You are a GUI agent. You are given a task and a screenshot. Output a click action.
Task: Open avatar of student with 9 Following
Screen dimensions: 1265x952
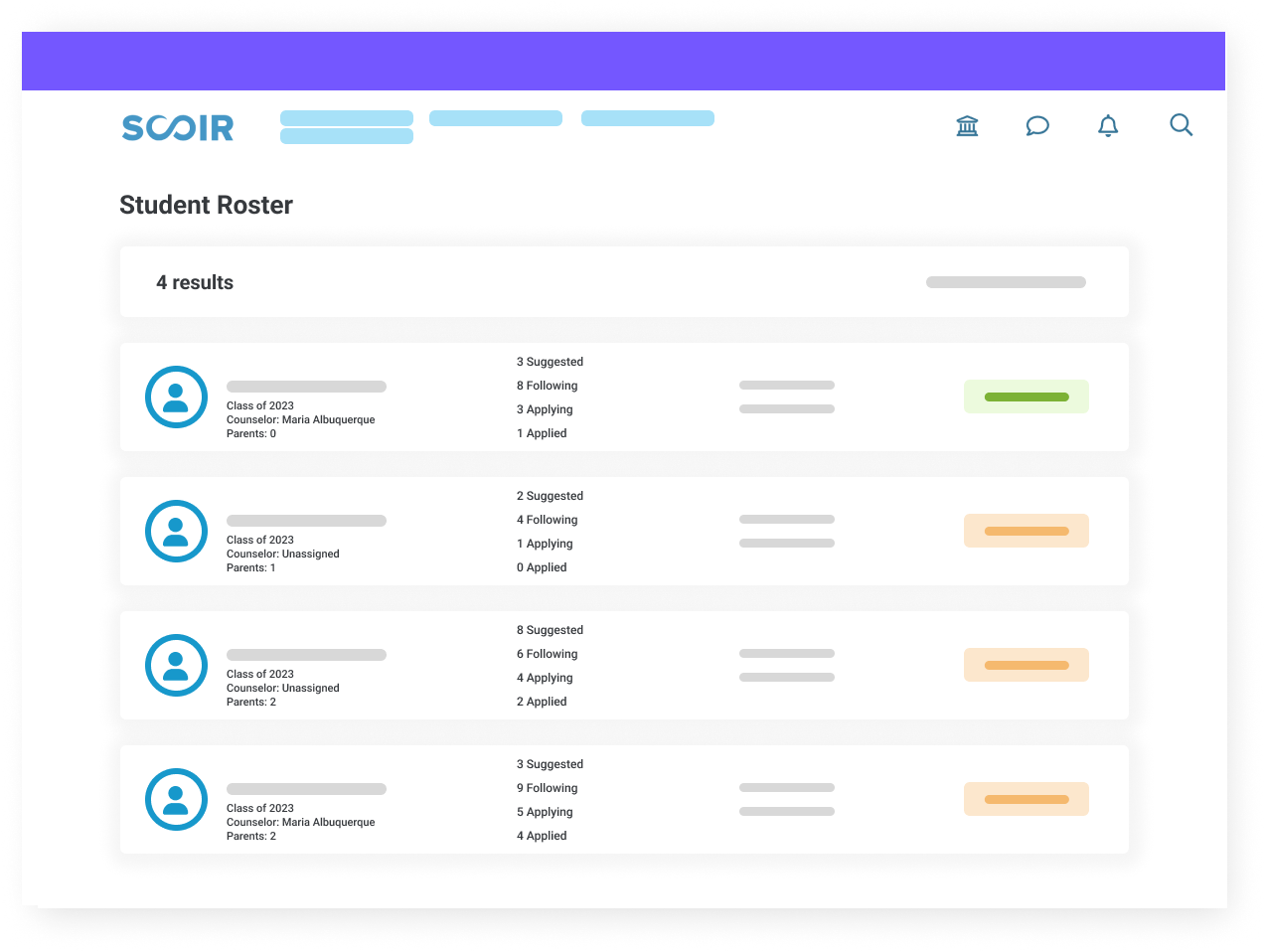click(176, 800)
